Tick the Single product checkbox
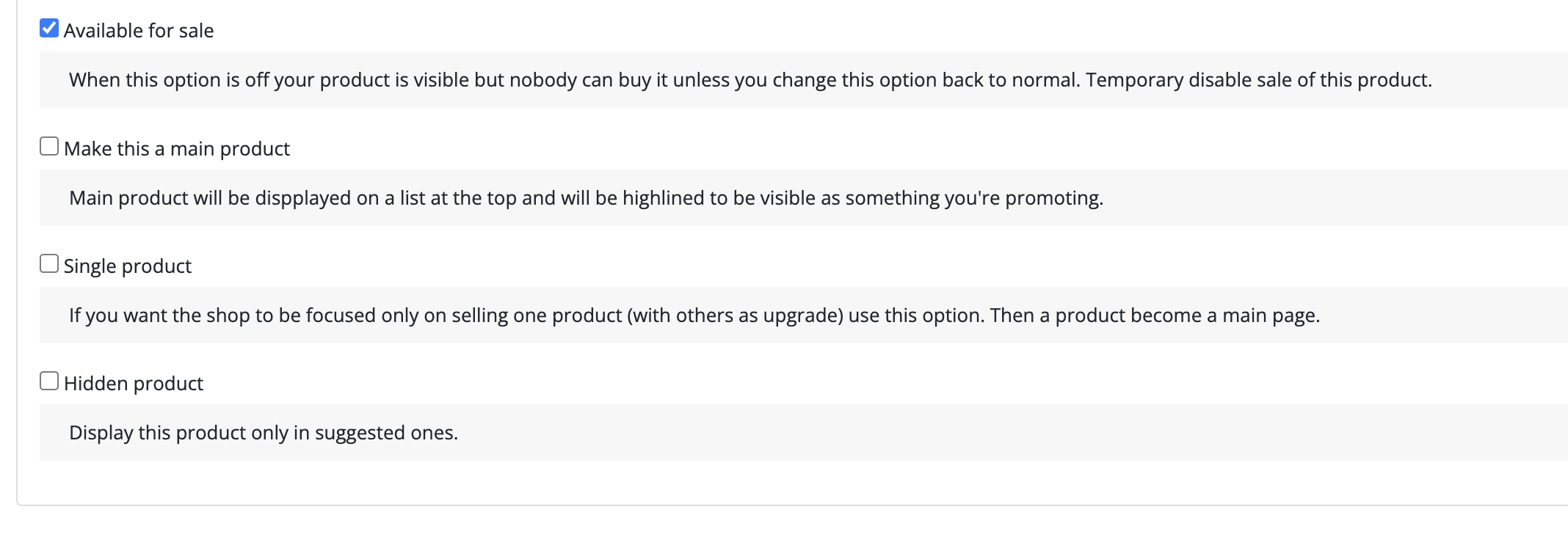 point(49,264)
